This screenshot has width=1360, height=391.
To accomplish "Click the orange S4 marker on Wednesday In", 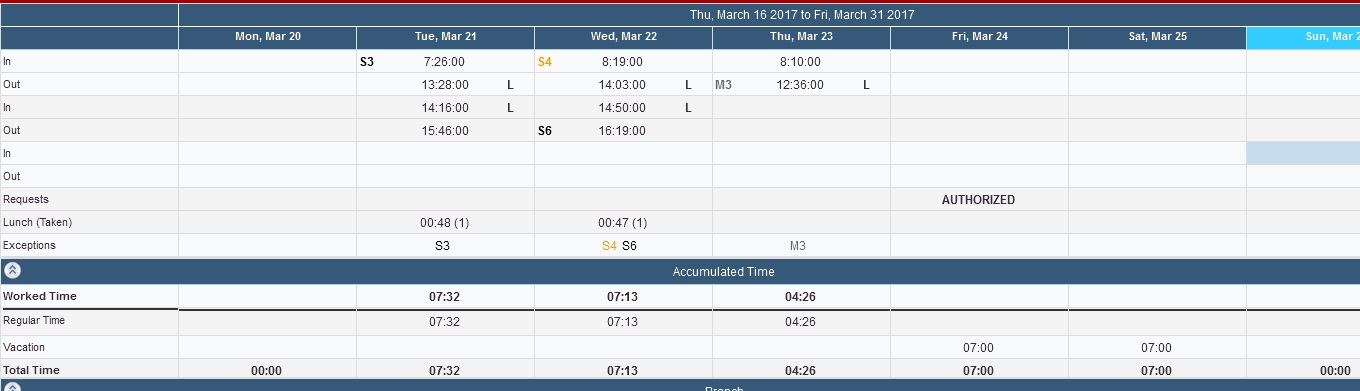I will pos(545,62).
